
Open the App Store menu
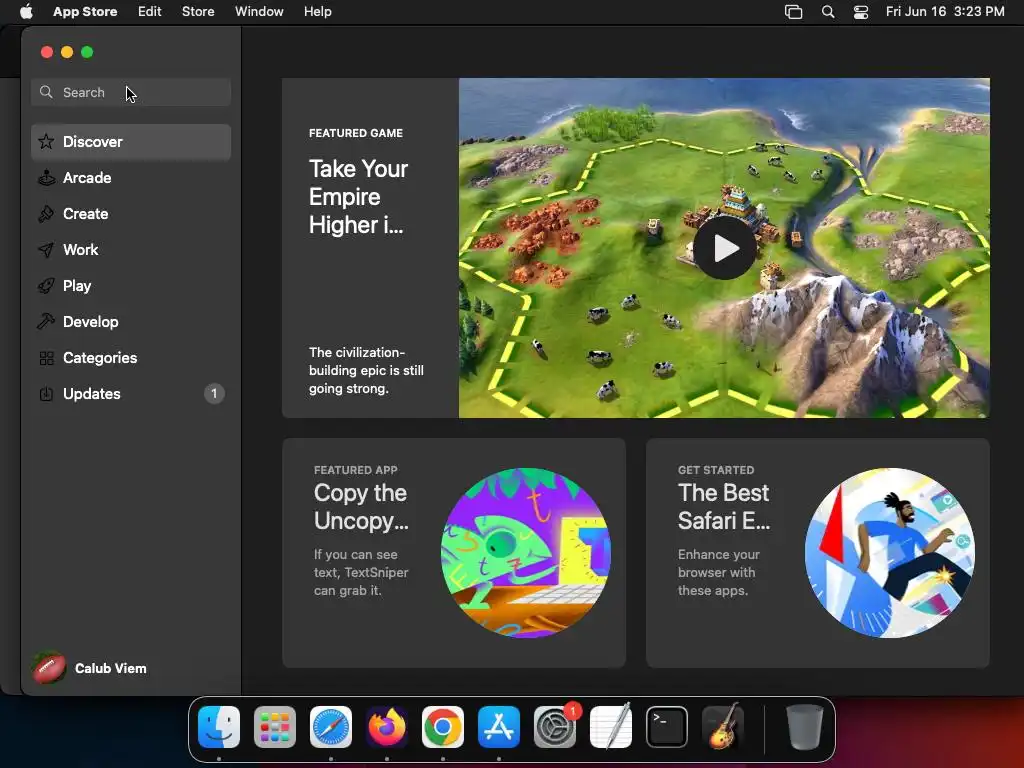(x=85, y=12)
